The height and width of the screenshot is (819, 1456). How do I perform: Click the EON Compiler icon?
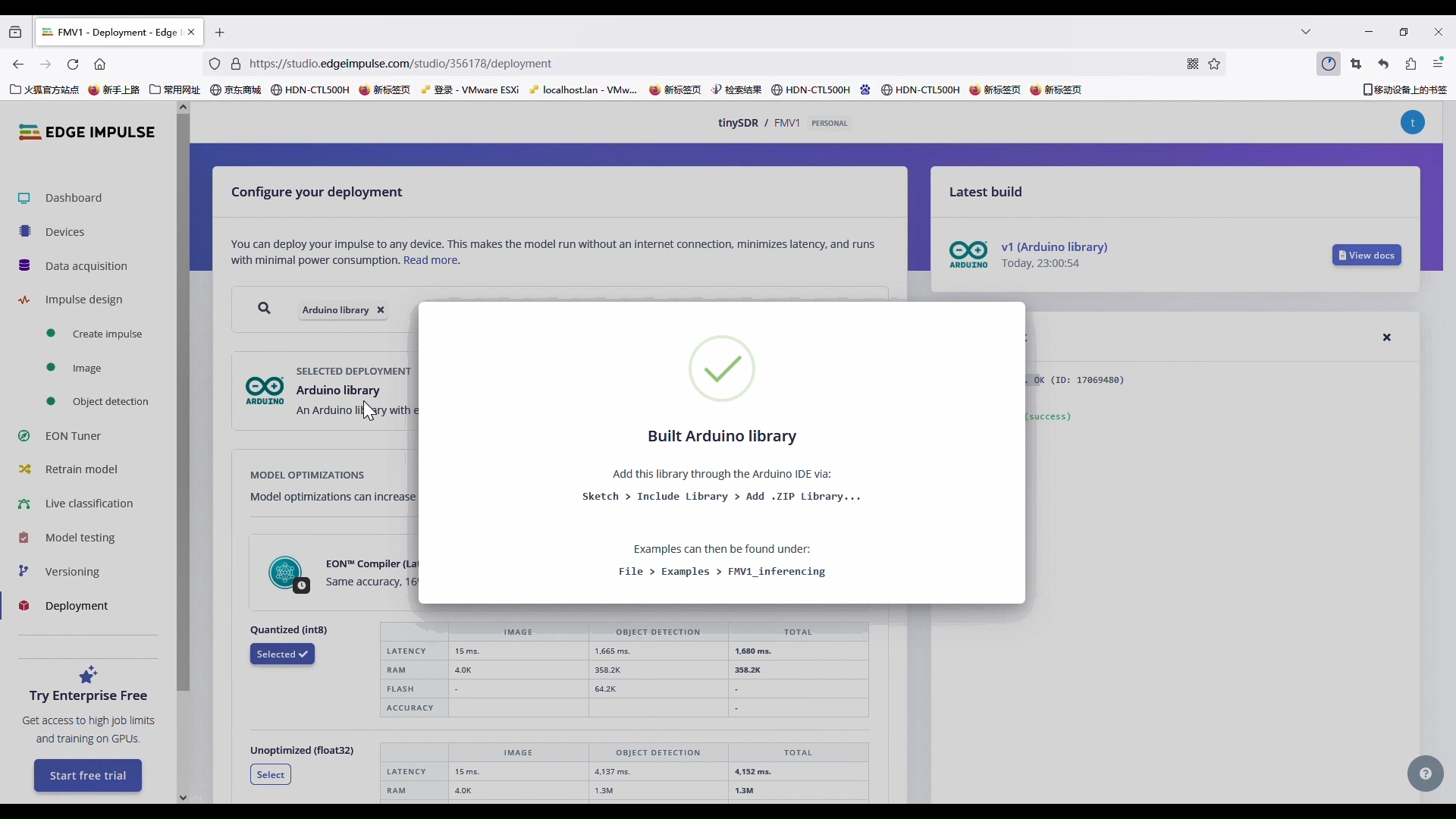[285, 573]
